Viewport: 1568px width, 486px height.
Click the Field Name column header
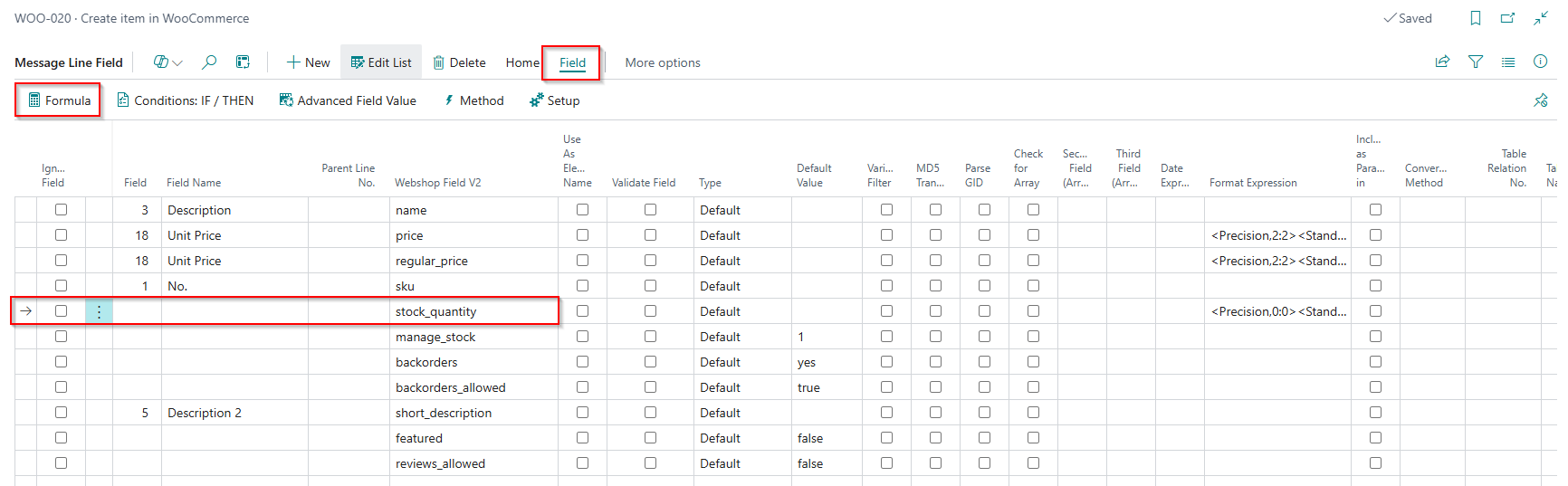[194, 183]
